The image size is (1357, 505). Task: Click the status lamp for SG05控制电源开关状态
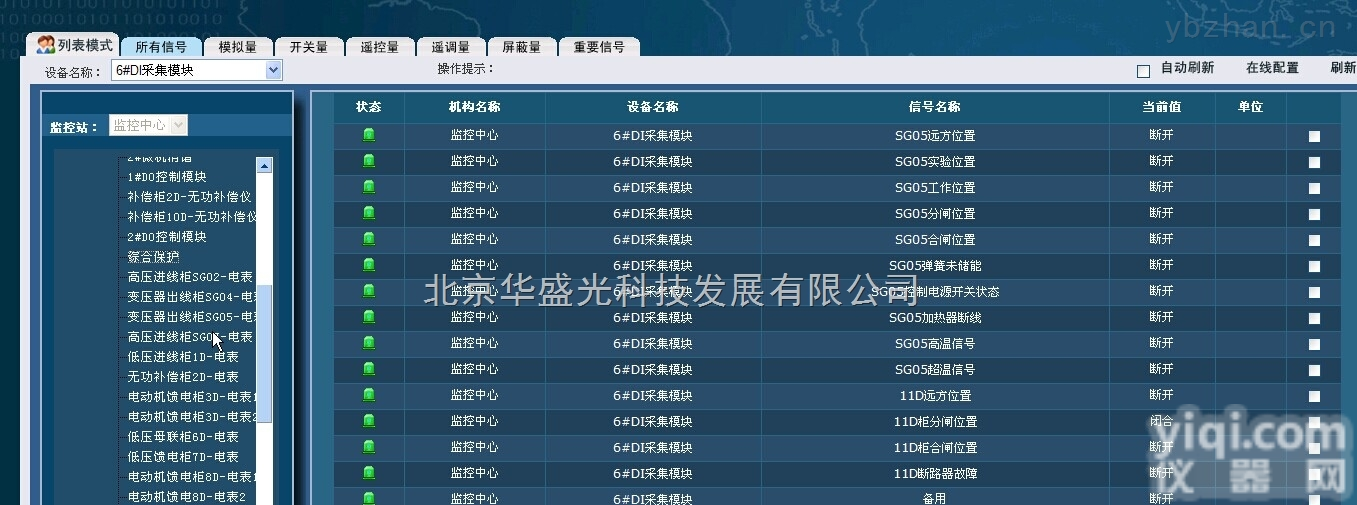click(369, 291)
